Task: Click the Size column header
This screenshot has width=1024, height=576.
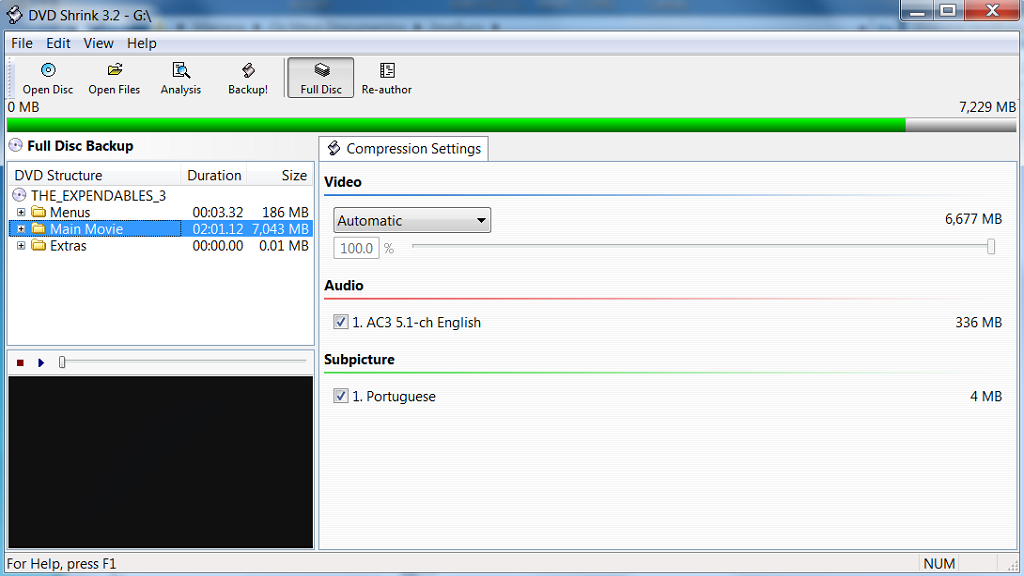Action: 280,175
